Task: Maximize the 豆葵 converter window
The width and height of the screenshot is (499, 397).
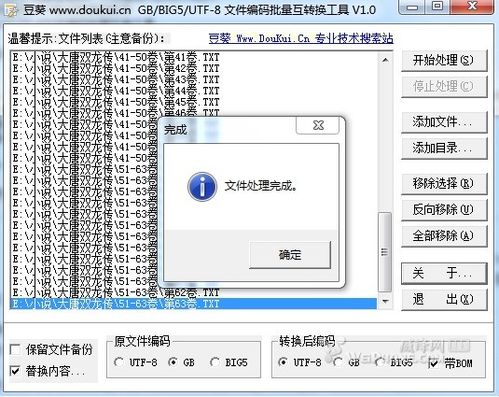Action: coord(438,7)
